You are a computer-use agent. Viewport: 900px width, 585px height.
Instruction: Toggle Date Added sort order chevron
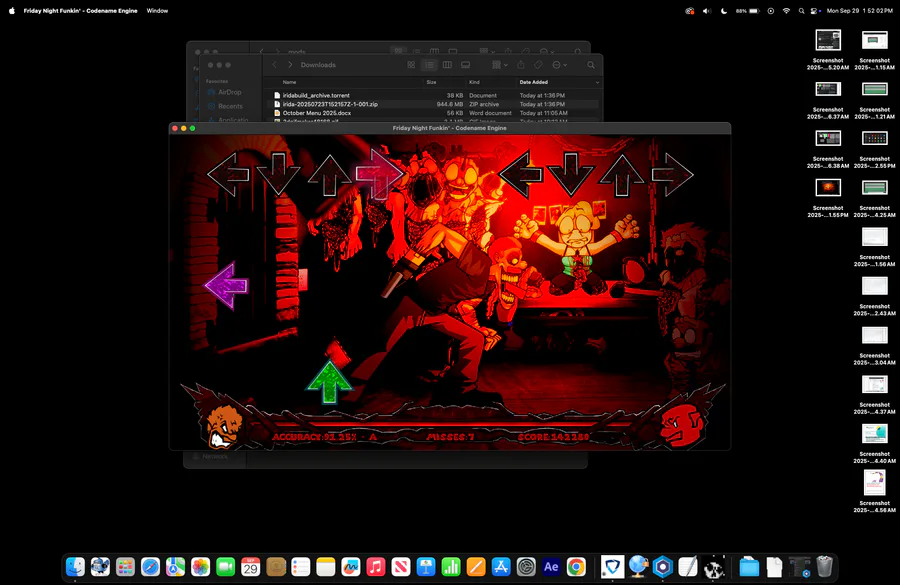tap(597, 83)
